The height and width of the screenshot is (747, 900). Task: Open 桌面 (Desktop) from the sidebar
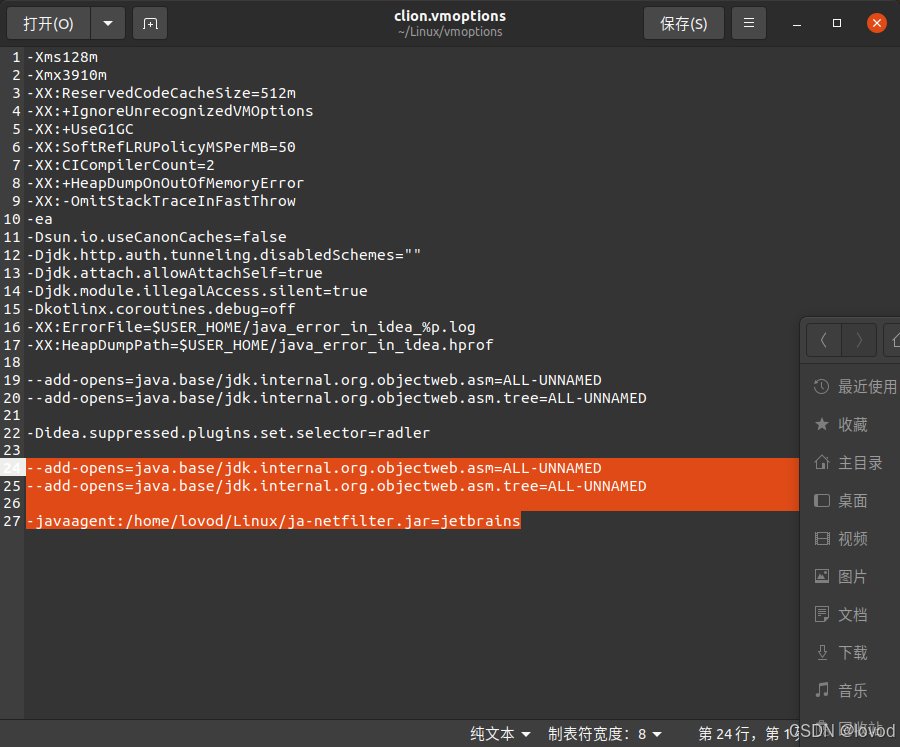tap(852, 500)
